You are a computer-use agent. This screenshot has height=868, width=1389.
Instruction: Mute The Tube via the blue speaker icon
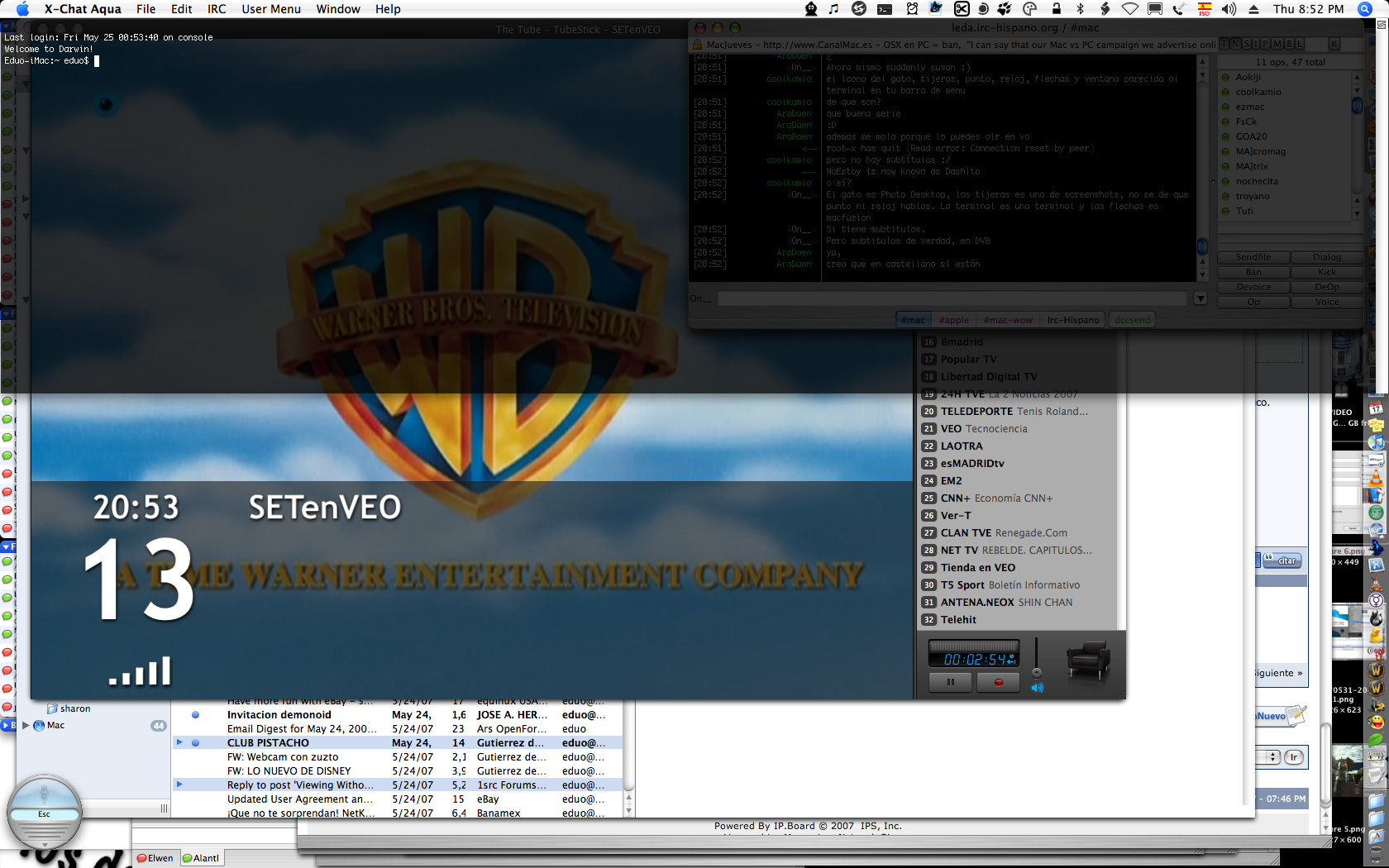pos(1038,688)
